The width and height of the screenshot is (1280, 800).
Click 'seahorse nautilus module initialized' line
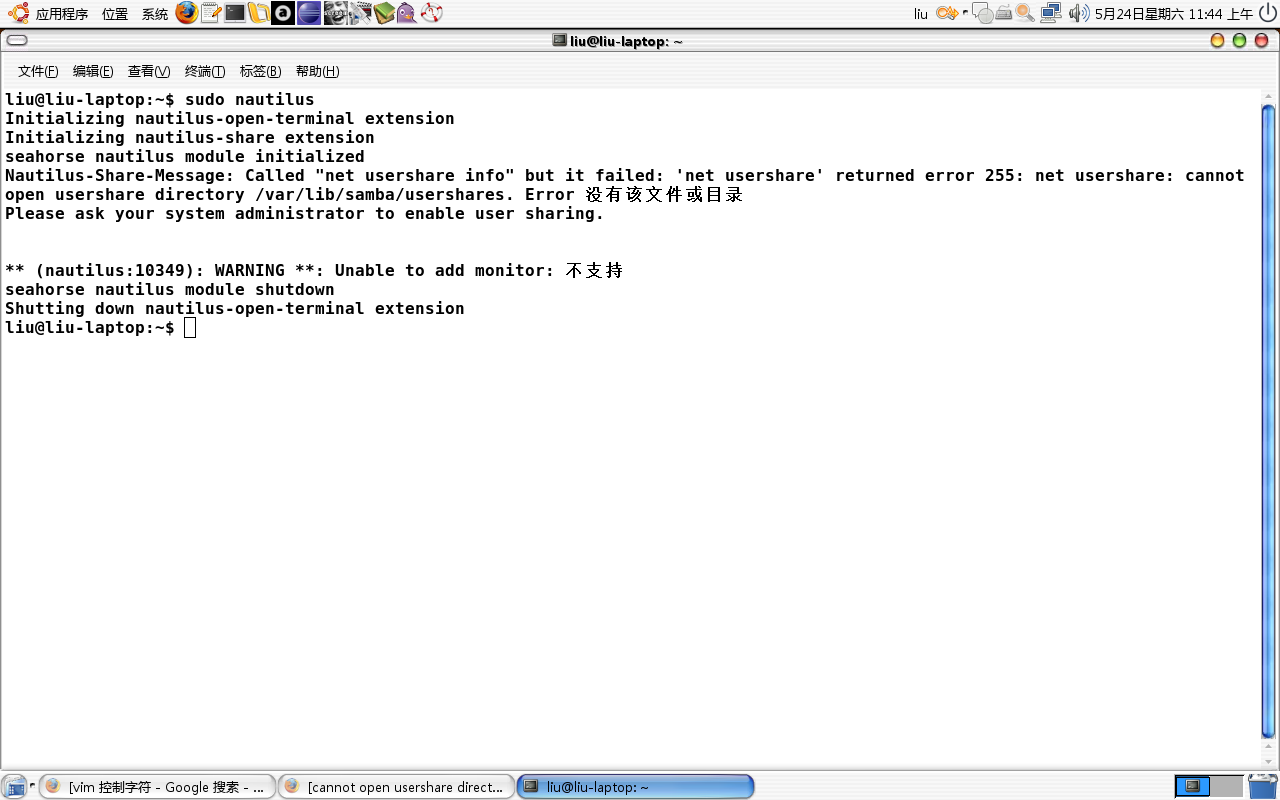(x=185, y=156)
